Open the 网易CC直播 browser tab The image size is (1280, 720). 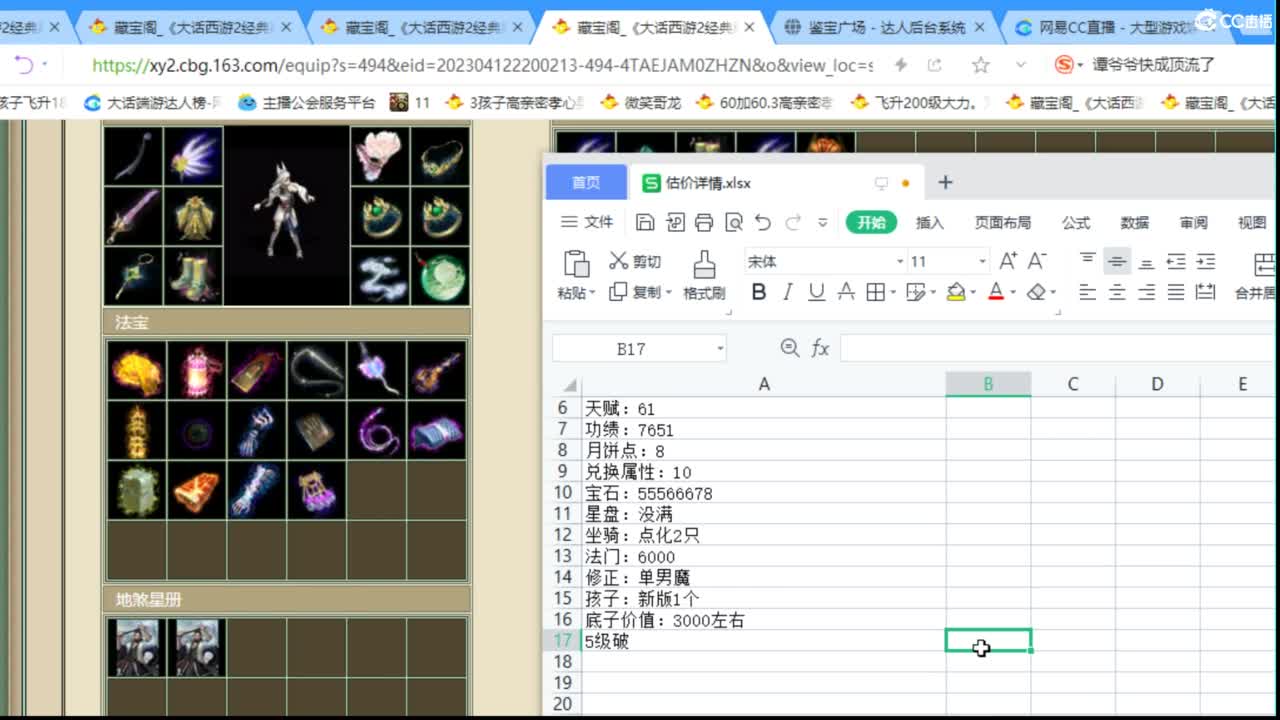[x=1110, y=28]
